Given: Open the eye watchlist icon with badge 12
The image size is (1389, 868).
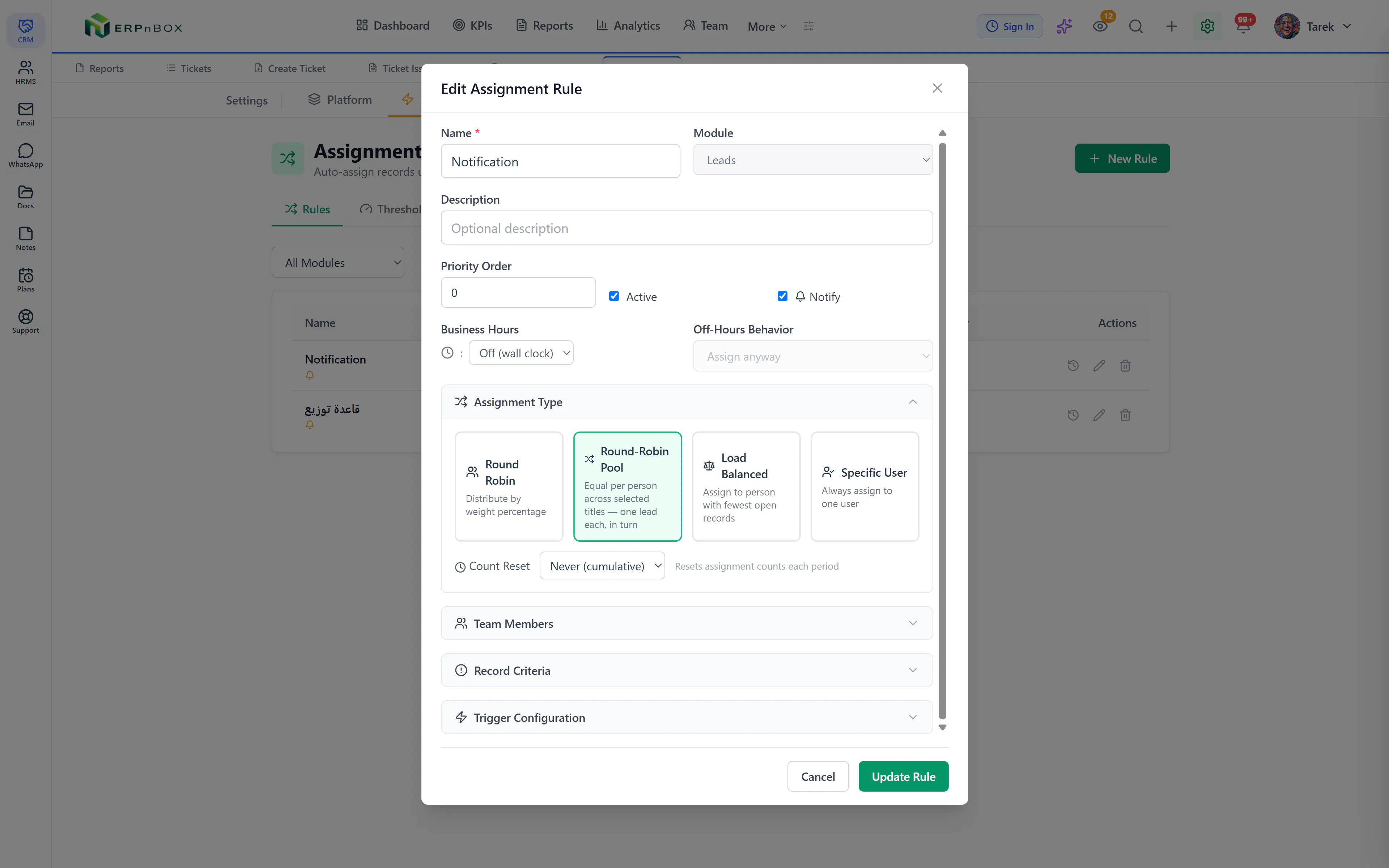Looking at the screenshot, I should click(x=1100, y=26).
